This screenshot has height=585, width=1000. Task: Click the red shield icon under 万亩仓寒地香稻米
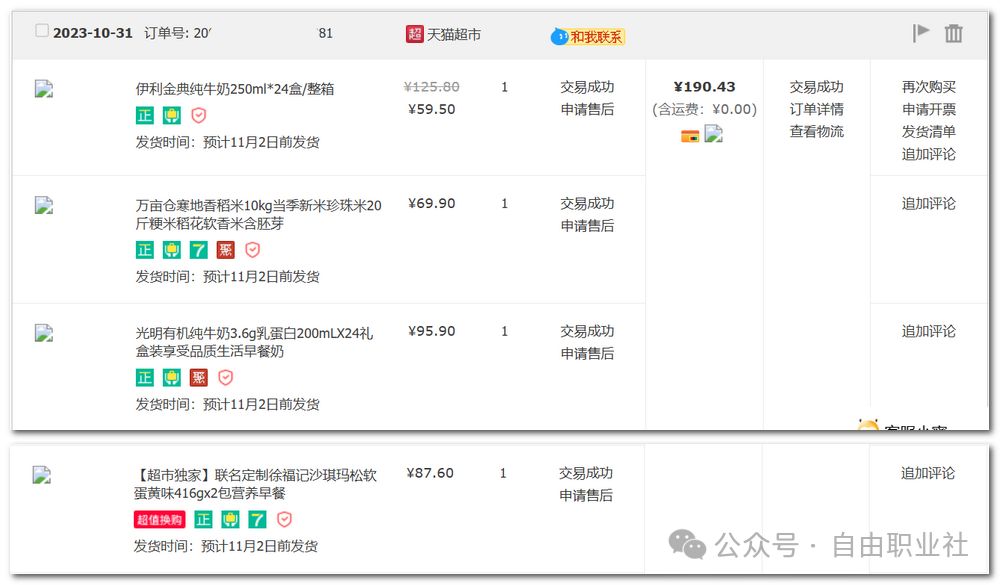tap(253, 250)
